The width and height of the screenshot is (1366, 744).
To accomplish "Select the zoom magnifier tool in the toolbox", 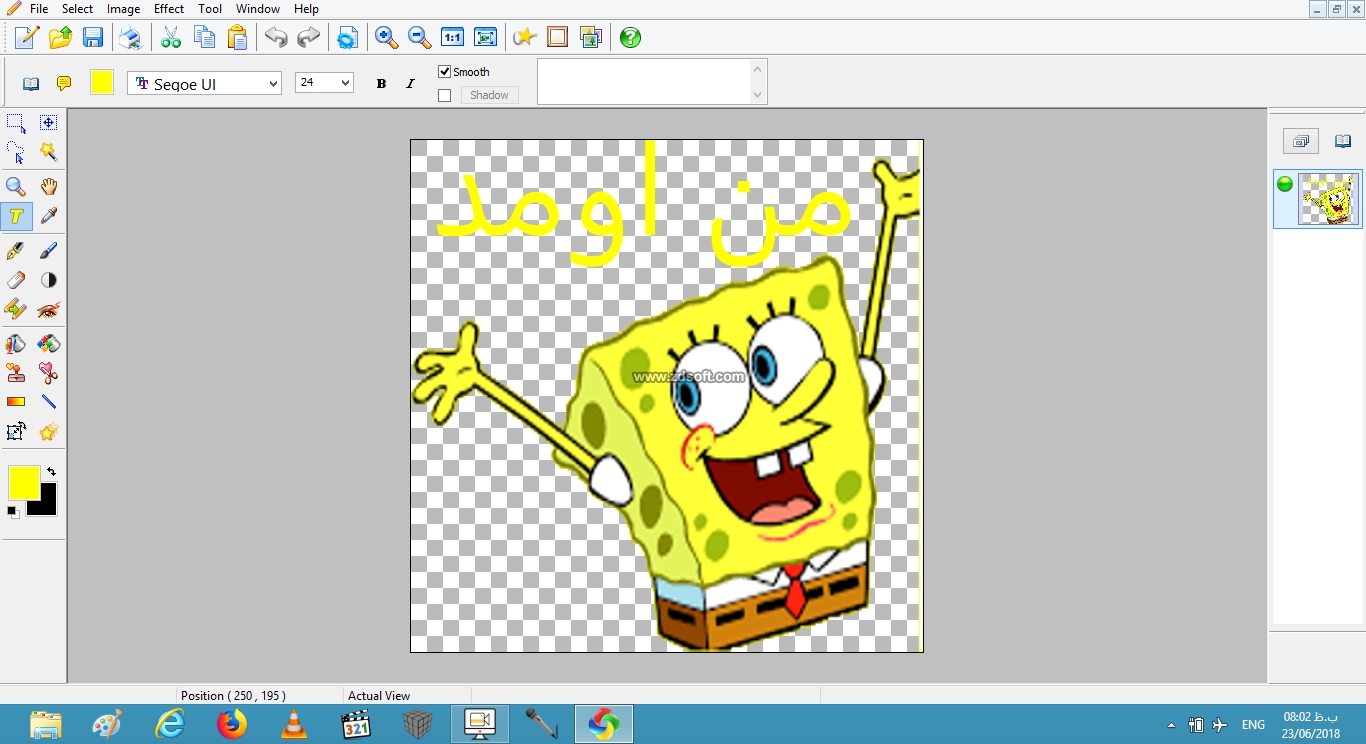I will point(16,187).
